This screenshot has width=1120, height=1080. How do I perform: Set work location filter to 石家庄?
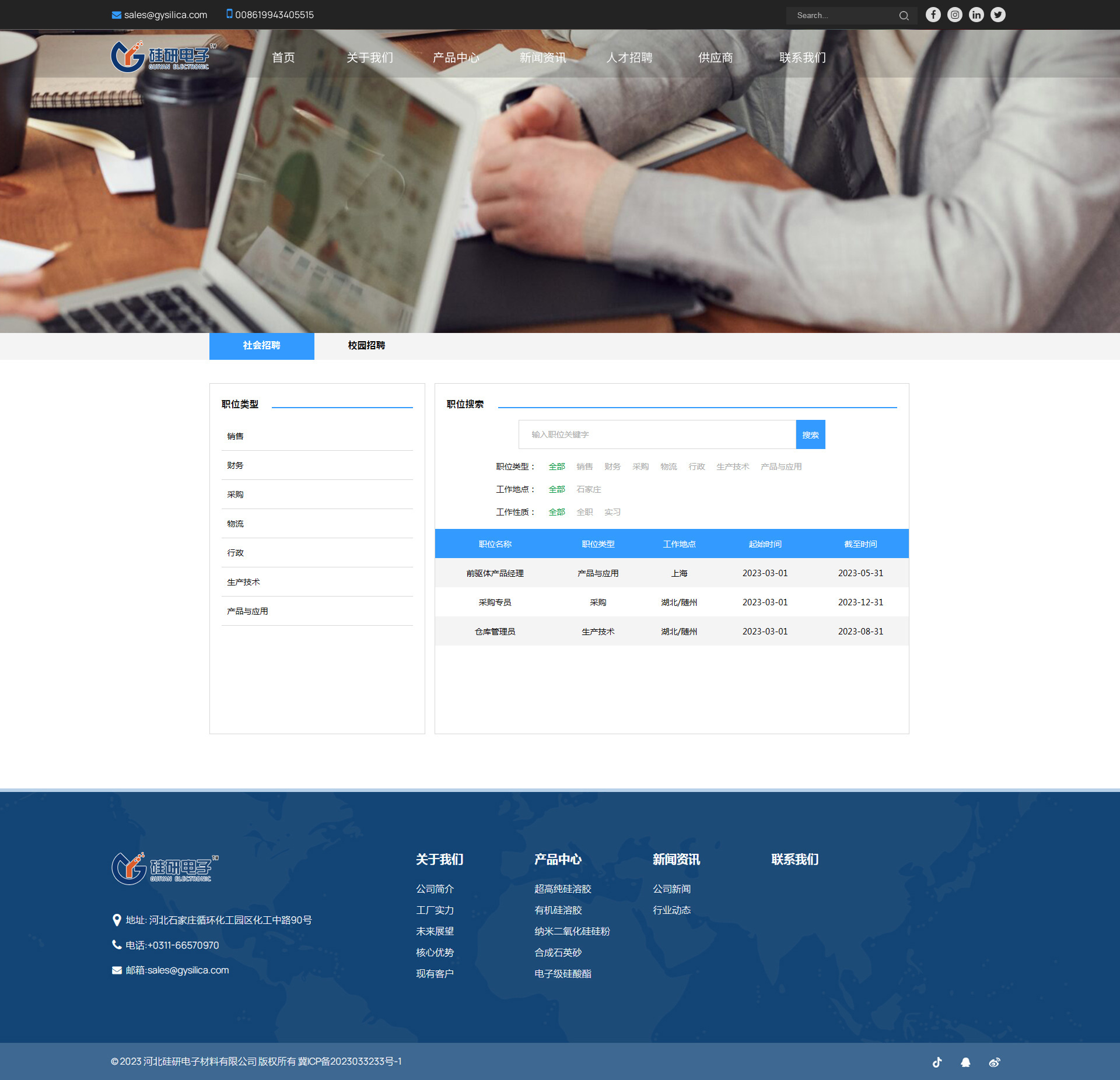click(x=589, y=489)
